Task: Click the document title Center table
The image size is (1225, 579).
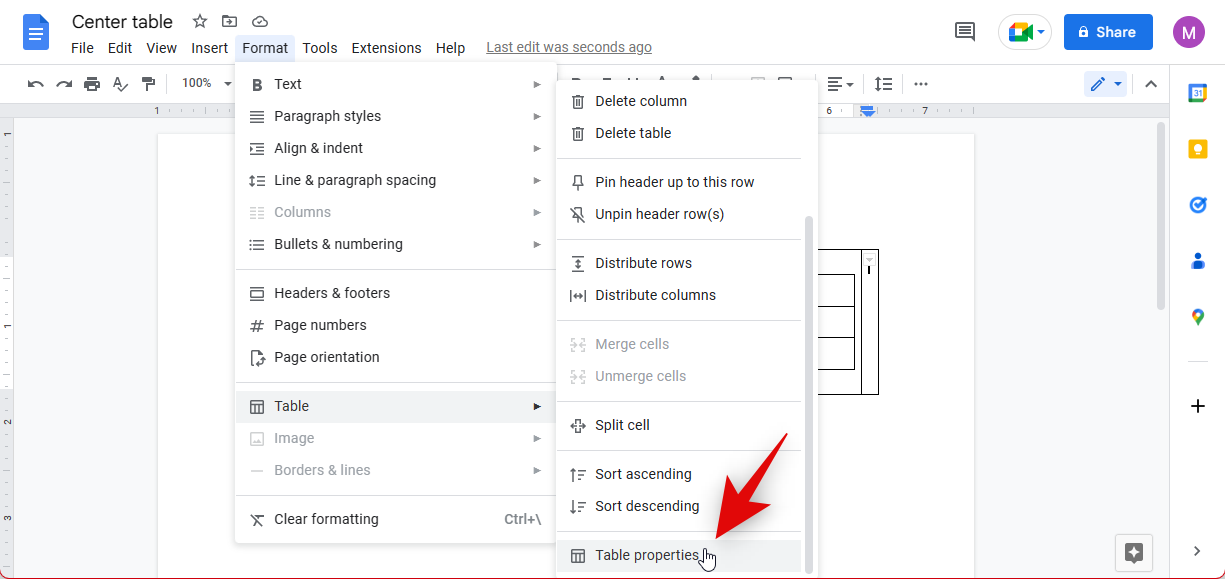Action: [x=122, y=22]
